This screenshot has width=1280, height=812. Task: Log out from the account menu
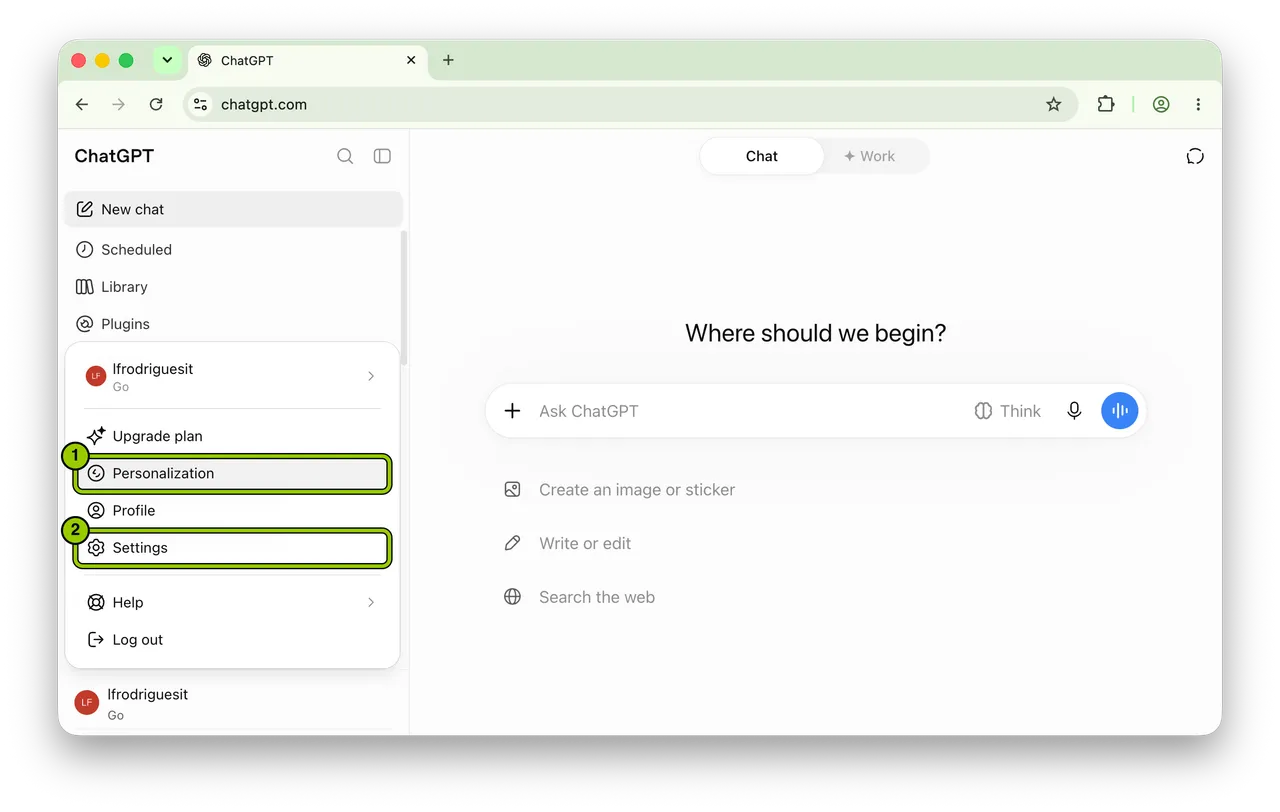click(x=232, y=640)
